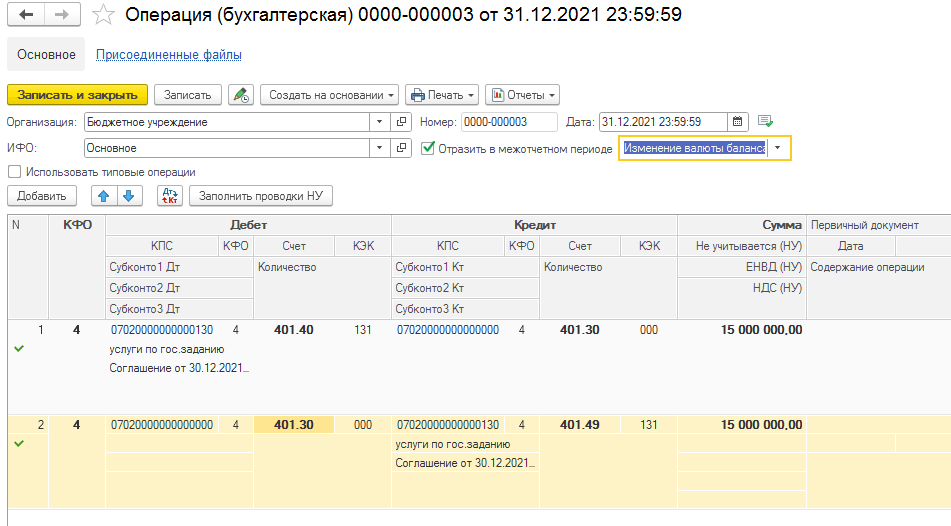Mark document as favorite with star
This screenshot has width=951, height=526.
coord(103,15)
